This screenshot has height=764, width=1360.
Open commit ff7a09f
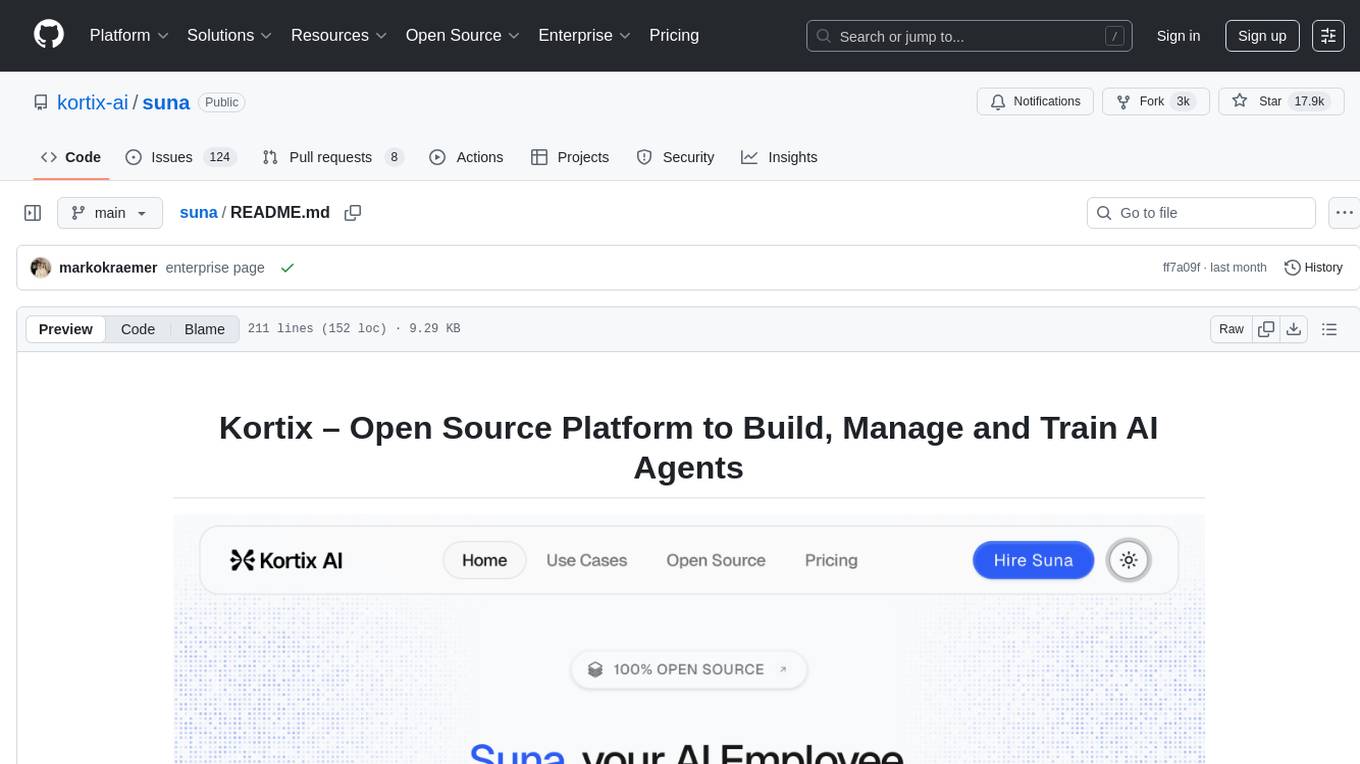click(1182, 268)
